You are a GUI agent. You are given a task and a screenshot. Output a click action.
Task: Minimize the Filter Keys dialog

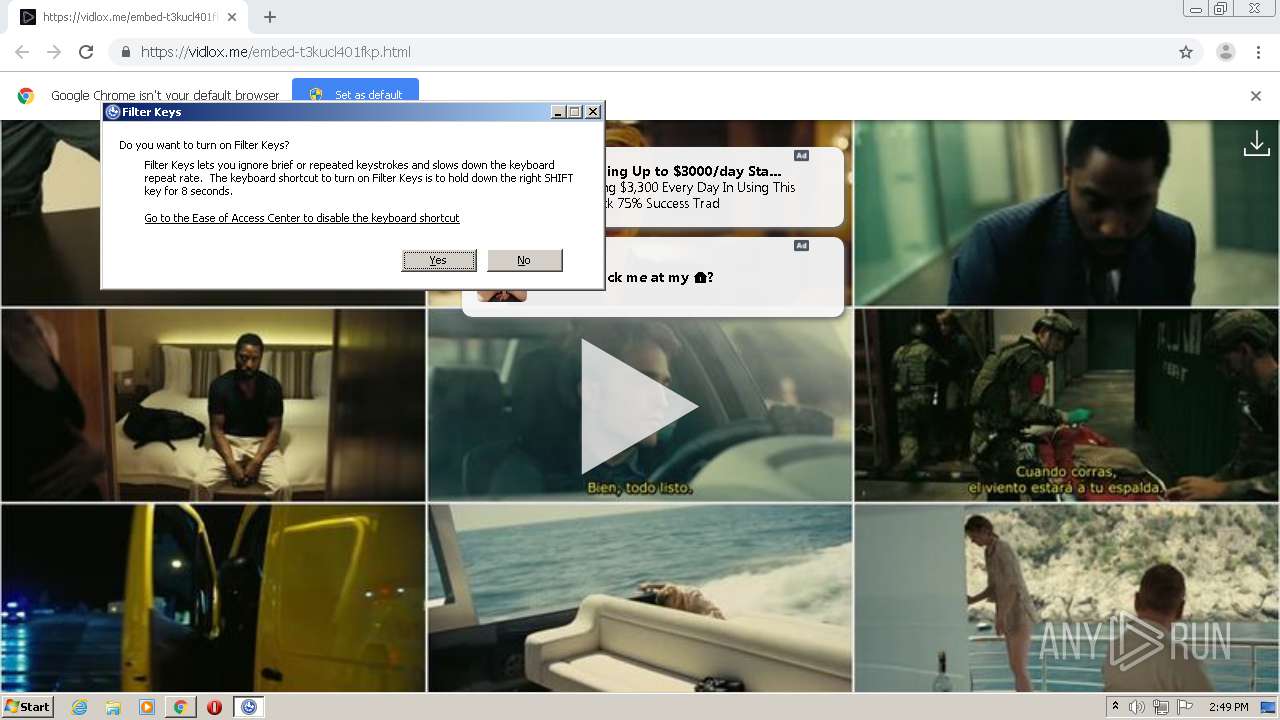559,112
